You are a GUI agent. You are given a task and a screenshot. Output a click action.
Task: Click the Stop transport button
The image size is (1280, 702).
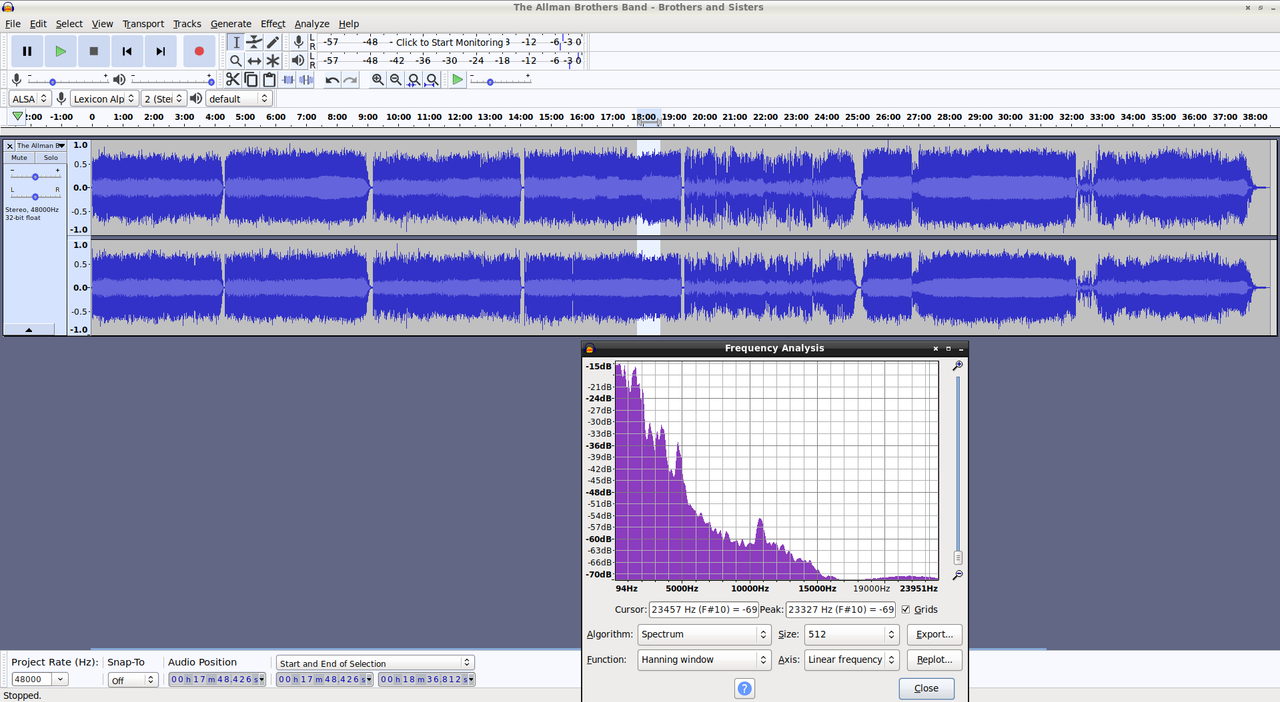[94, 51]
